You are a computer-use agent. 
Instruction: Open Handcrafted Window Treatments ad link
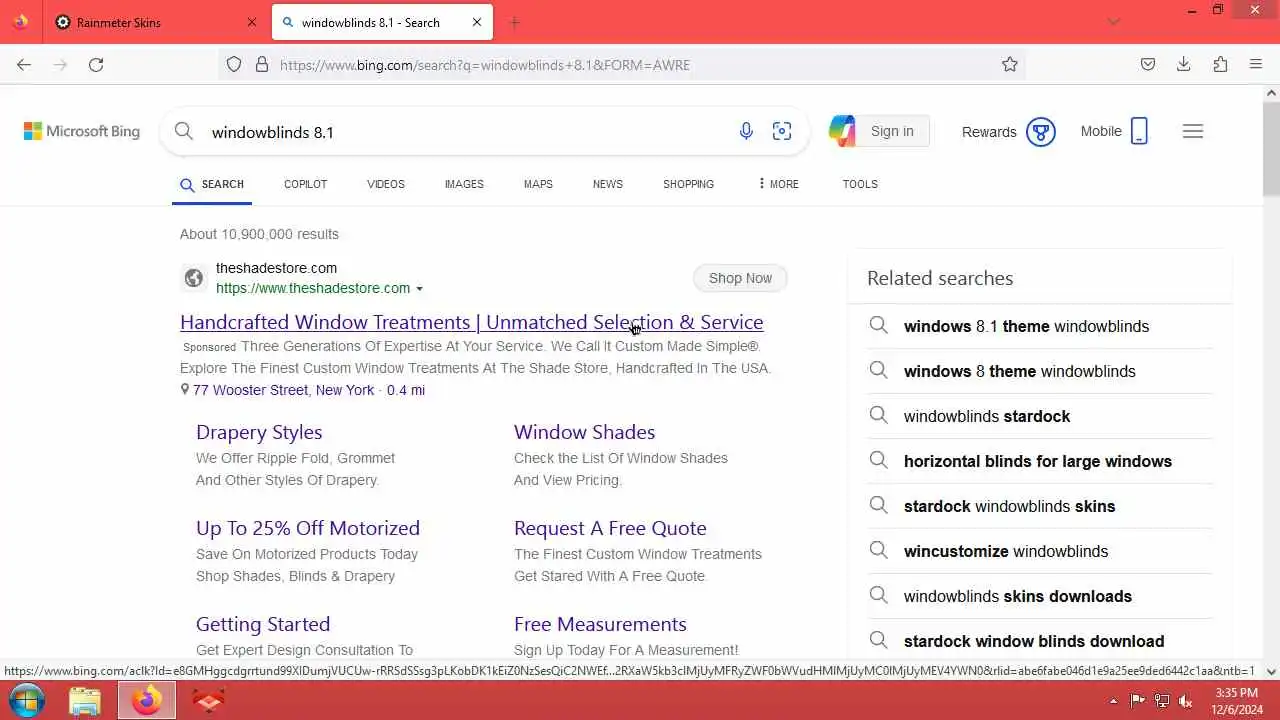pos(471,322)
